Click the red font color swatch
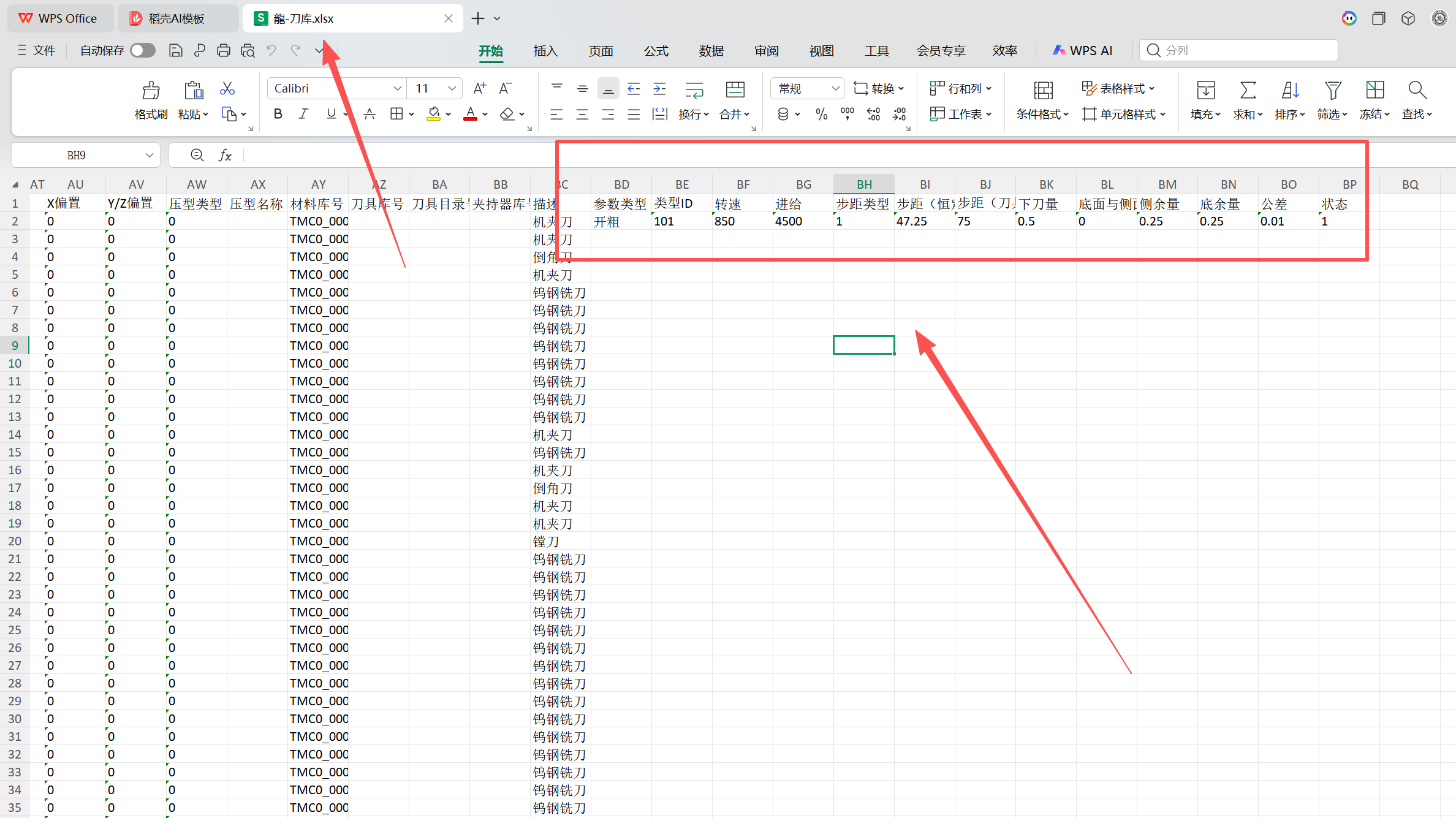Screen dimensions: 1456x818 pos(470,114)
